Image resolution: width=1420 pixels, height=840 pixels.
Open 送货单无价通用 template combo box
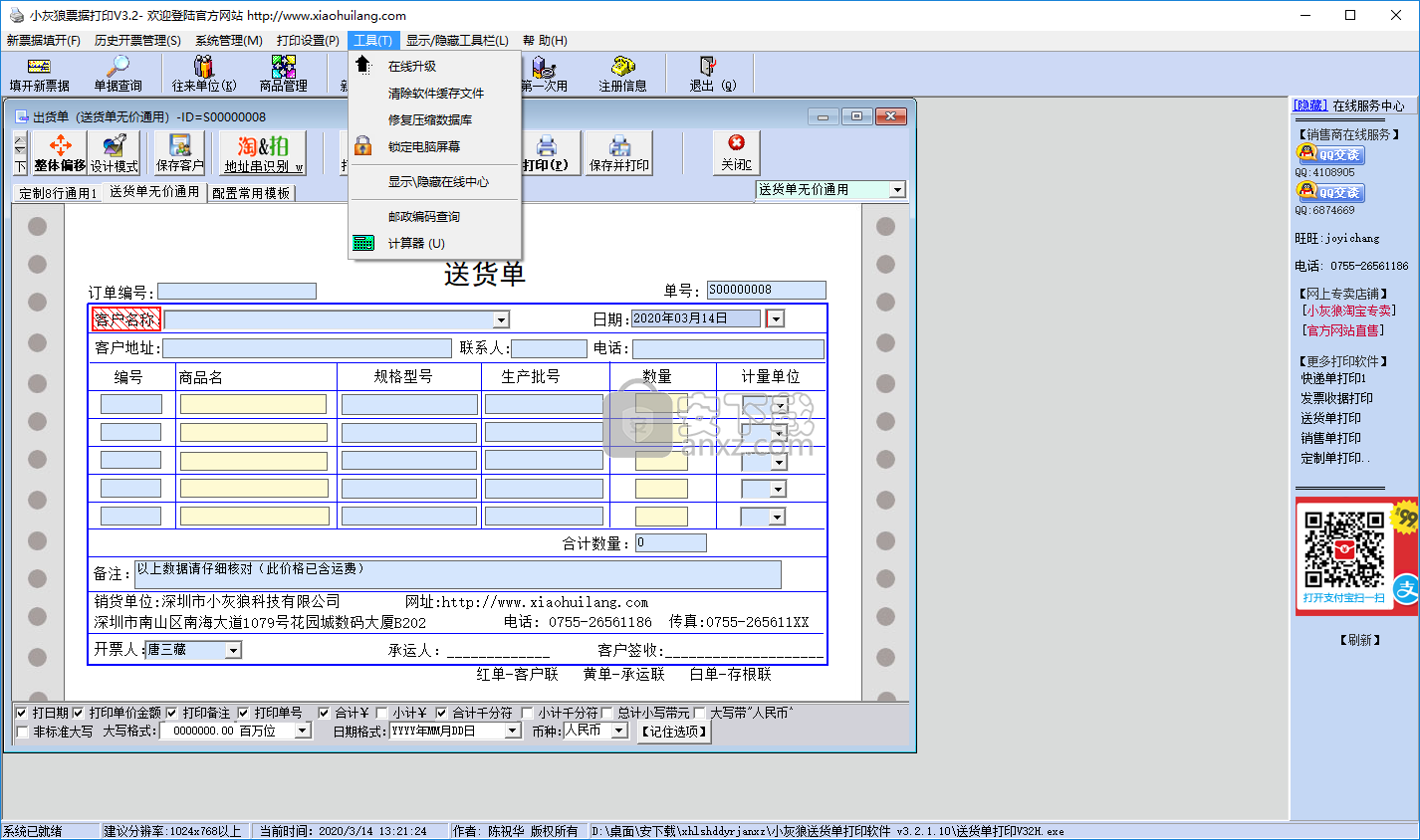830,189
